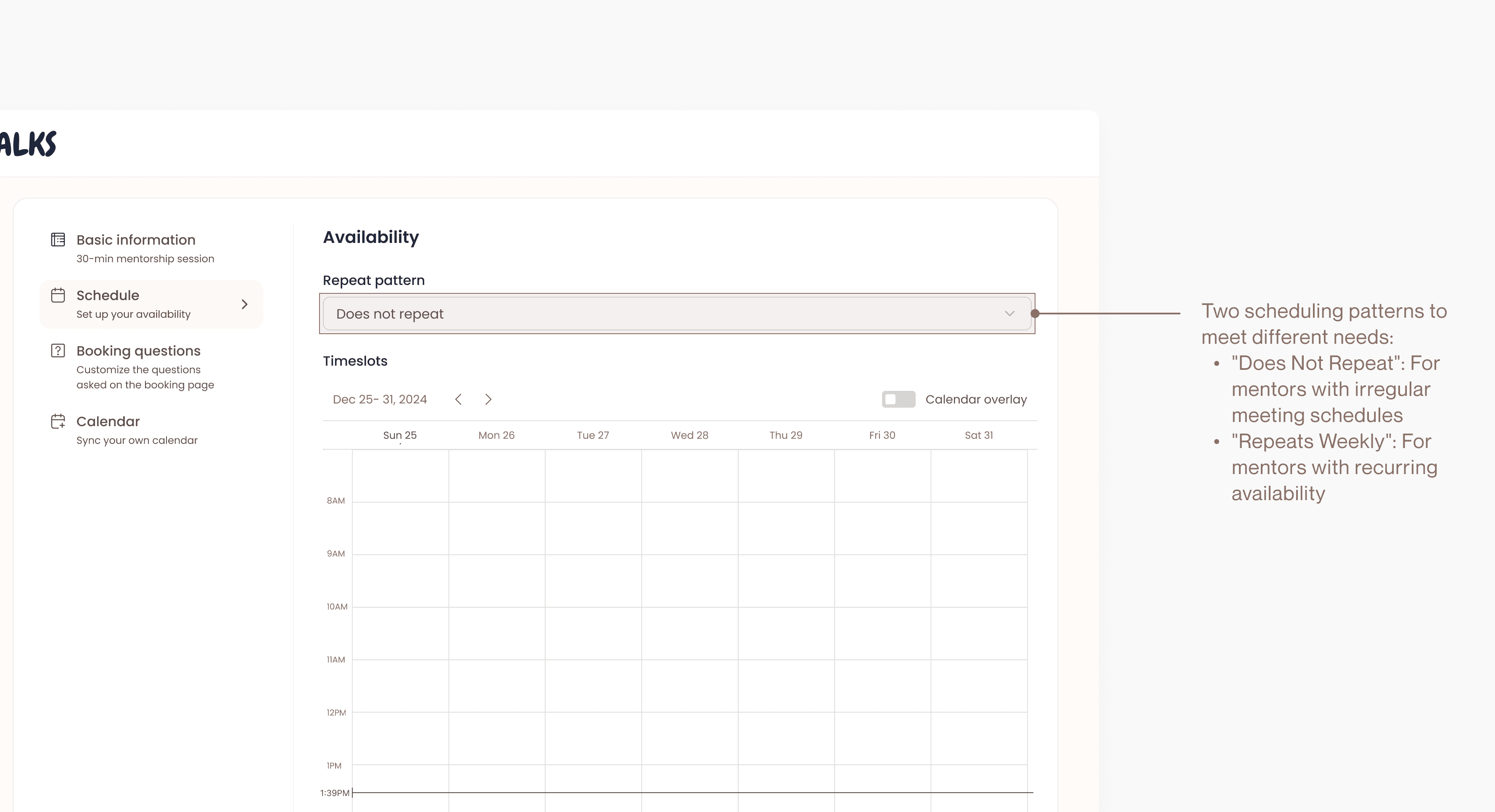Image resolution: width=1495 pixels, height=812 pixels.
Task: Click the 9AM time label
Action: coord(335,554)
